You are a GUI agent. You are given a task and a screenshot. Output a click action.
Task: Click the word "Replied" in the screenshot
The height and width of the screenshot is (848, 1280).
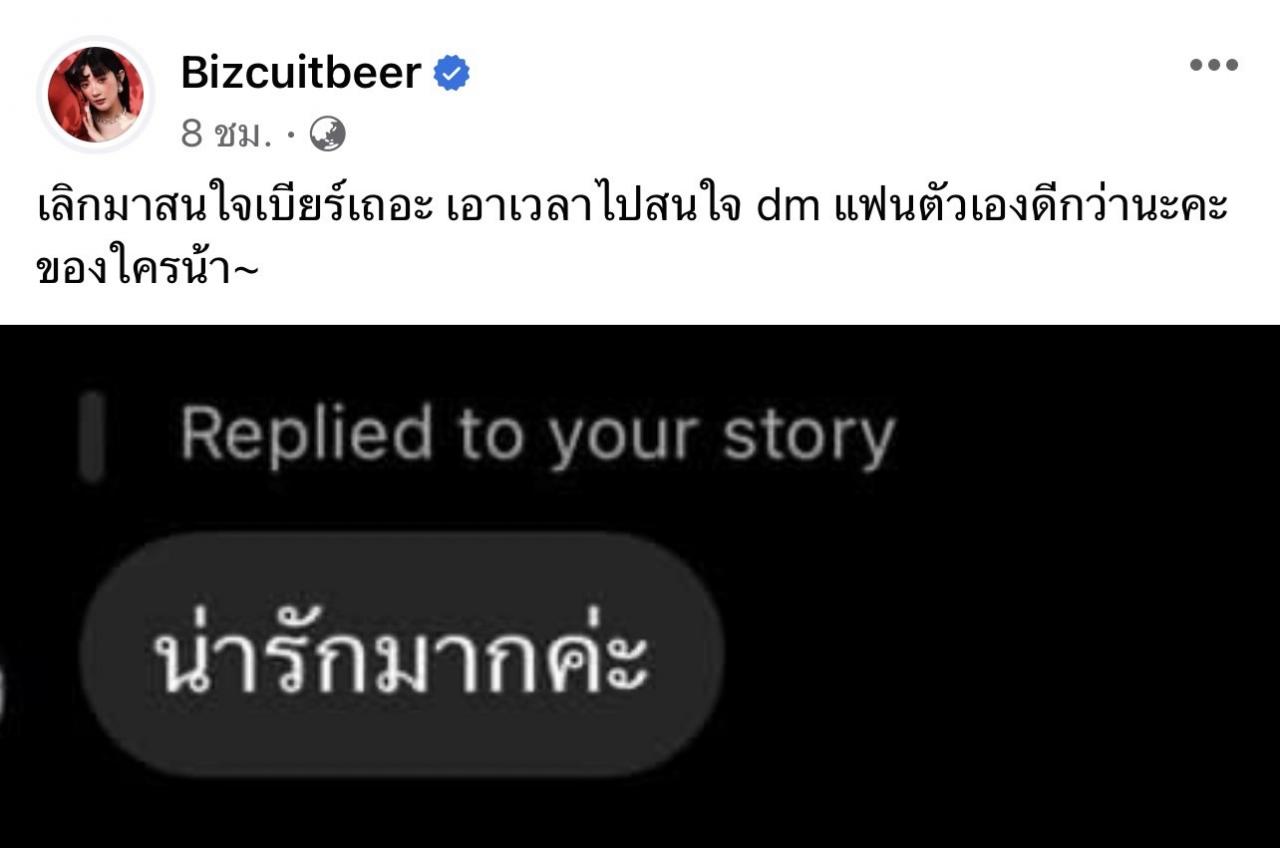pyautogui.click(x=306, y=437)
